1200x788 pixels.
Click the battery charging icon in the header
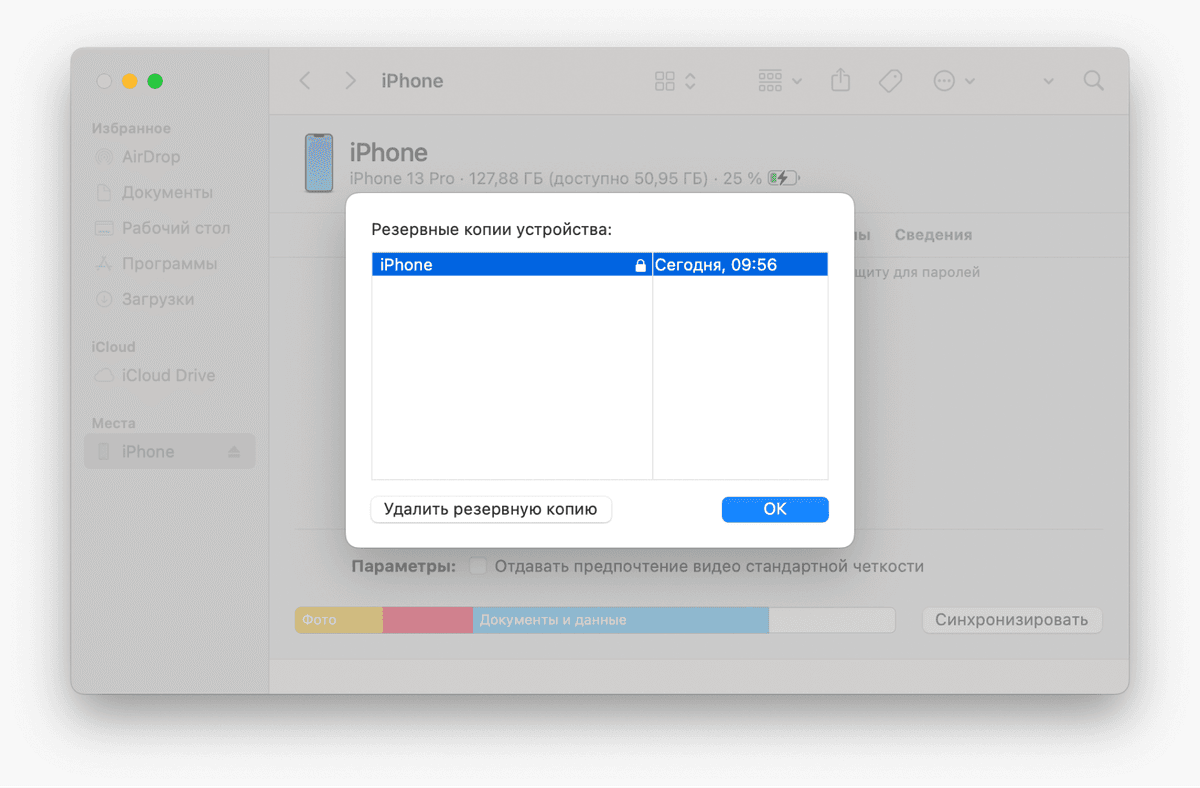[783, 178]
